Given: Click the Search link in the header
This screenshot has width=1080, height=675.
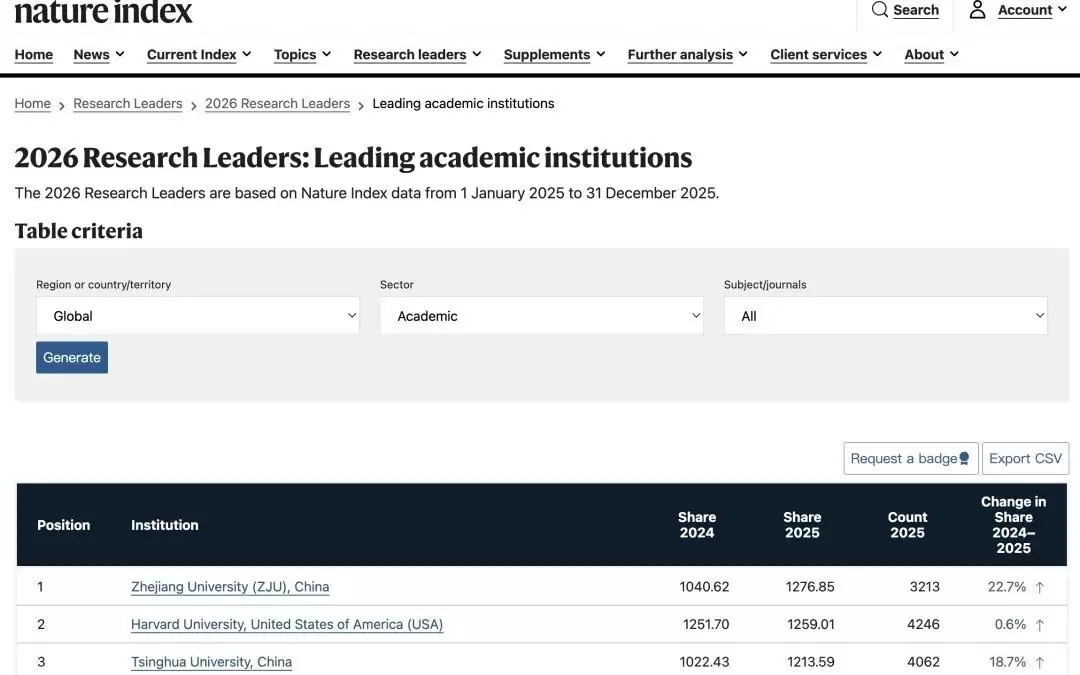Looking at the screenshot, I should 916,10.
